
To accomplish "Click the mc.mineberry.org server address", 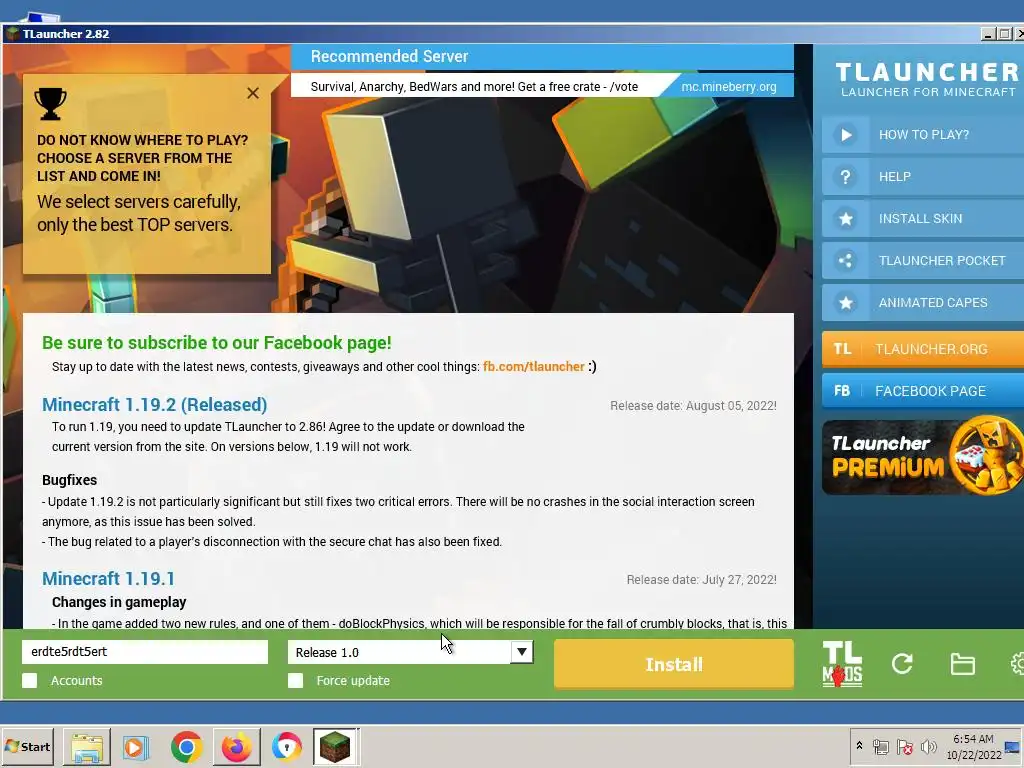I will (x=729, y=87).
